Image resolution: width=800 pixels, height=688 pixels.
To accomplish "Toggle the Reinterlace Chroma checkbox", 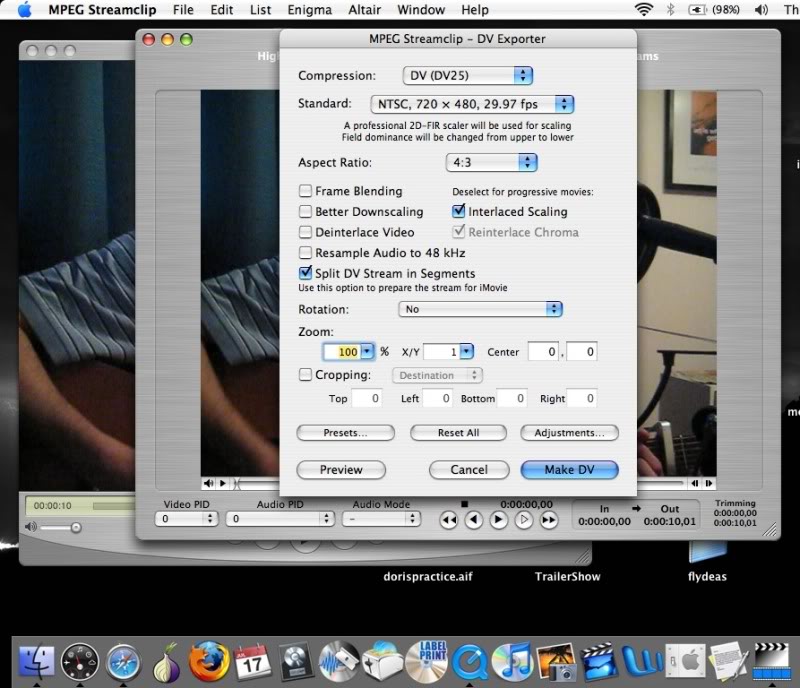I will pyautogui.click(x=459, y=232).
